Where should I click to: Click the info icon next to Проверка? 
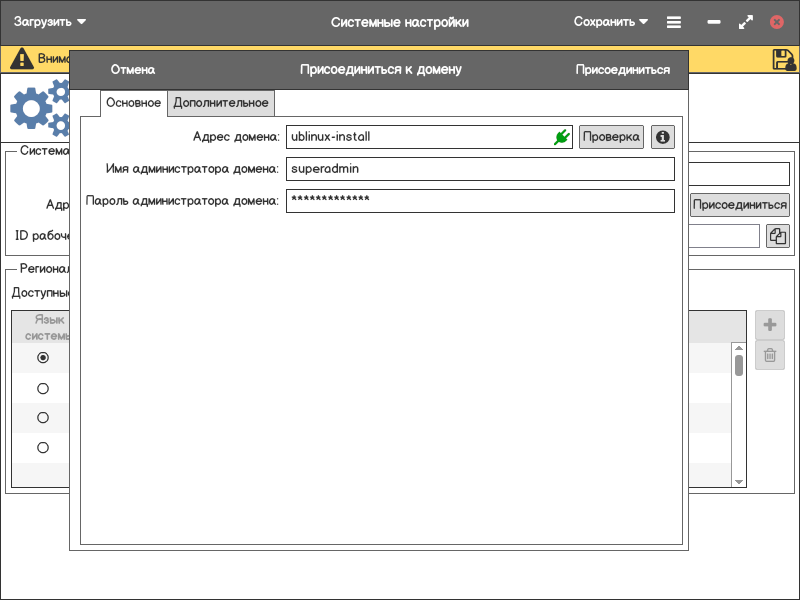pyautogui.click(x=662, y=137)
